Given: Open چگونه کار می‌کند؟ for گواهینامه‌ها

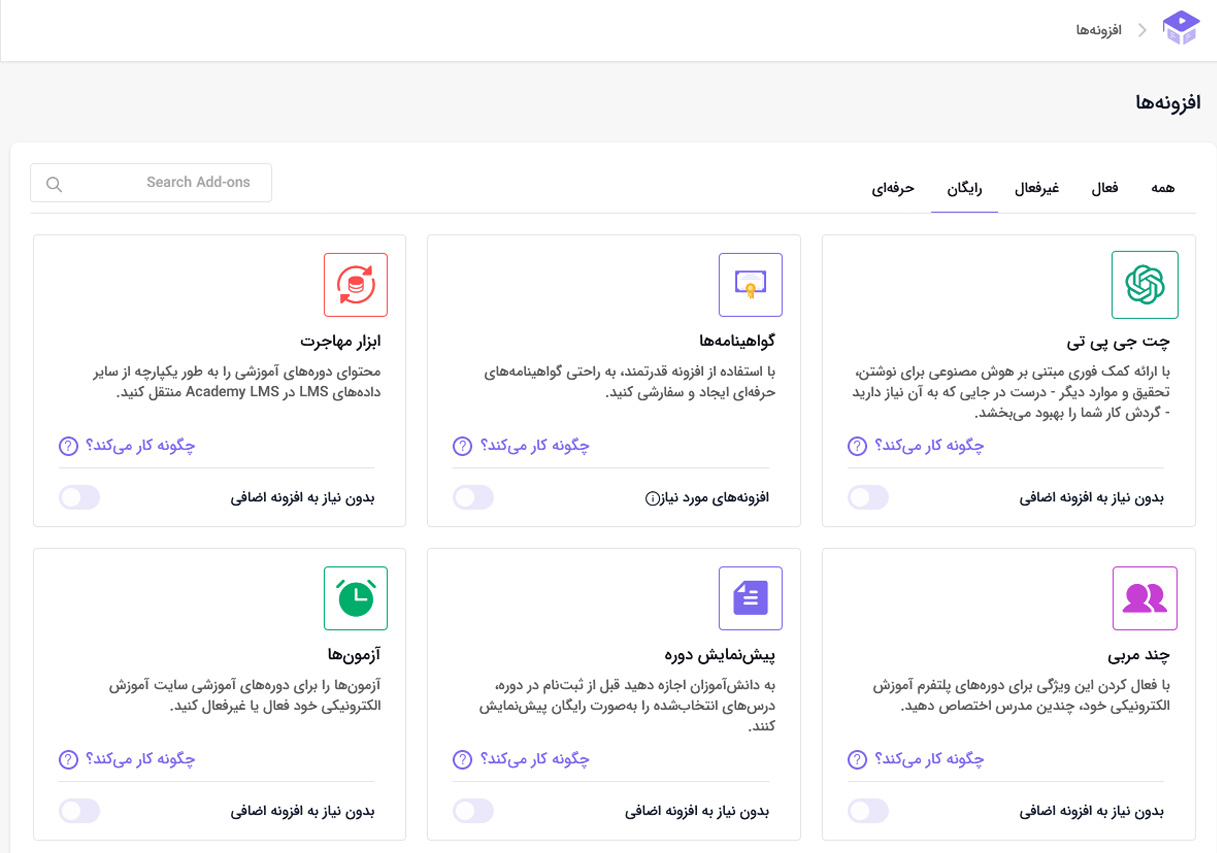Looking at the screenshot, I should point(535,446).
